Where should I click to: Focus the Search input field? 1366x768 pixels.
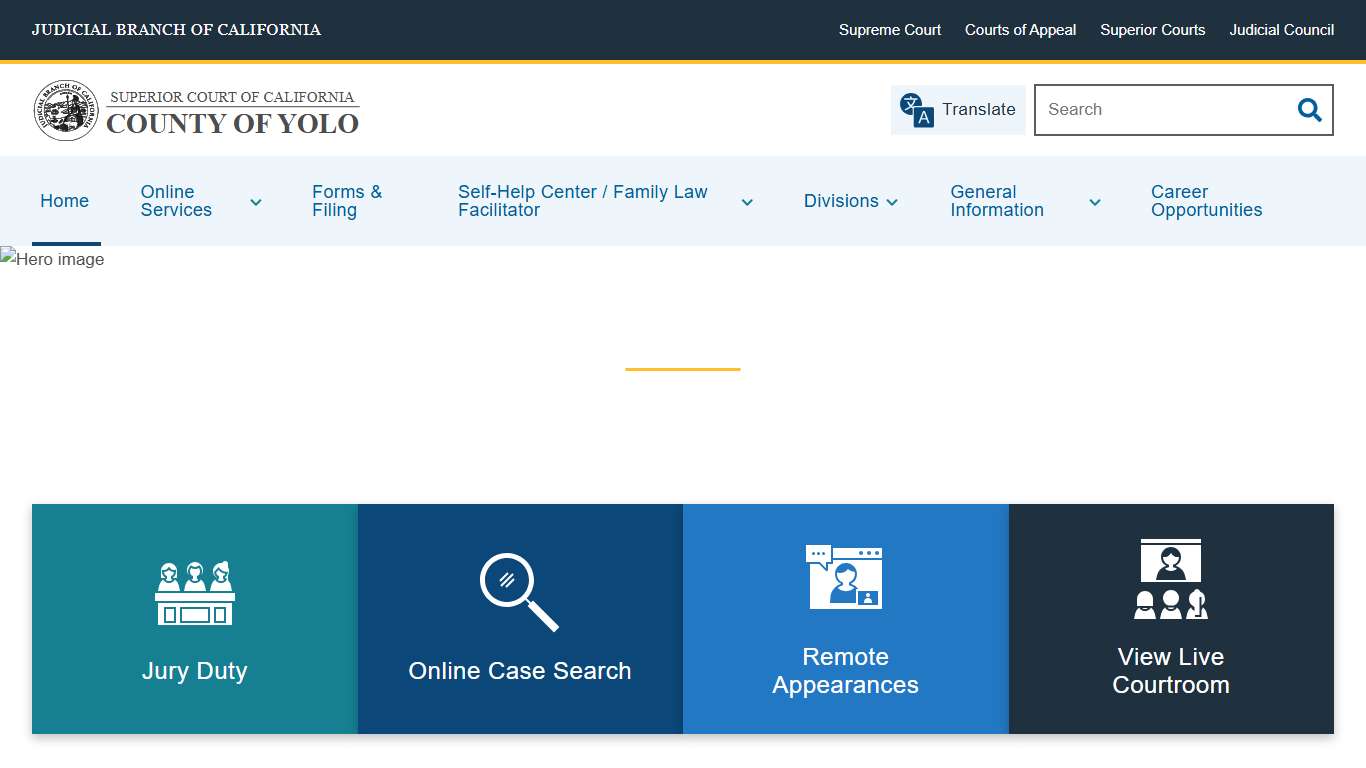click(1160, 110)
